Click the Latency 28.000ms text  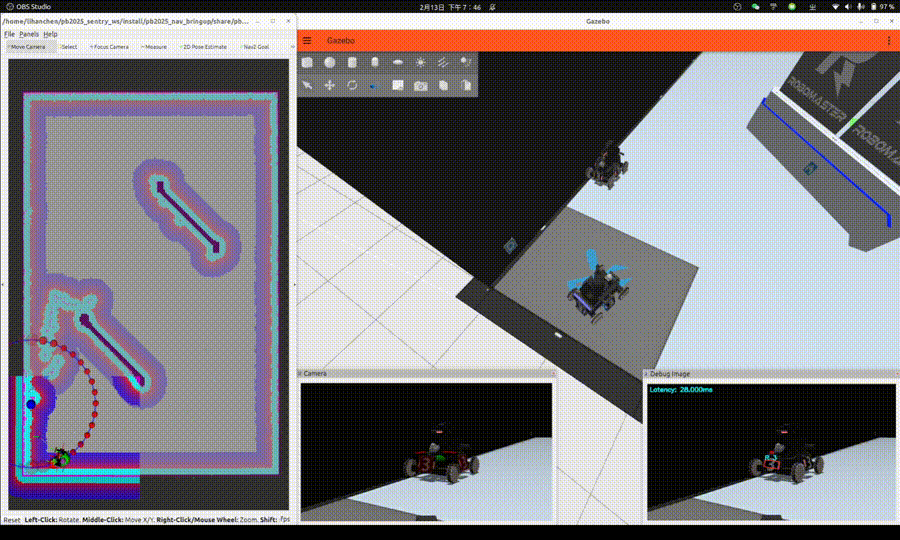pos(681,390)
